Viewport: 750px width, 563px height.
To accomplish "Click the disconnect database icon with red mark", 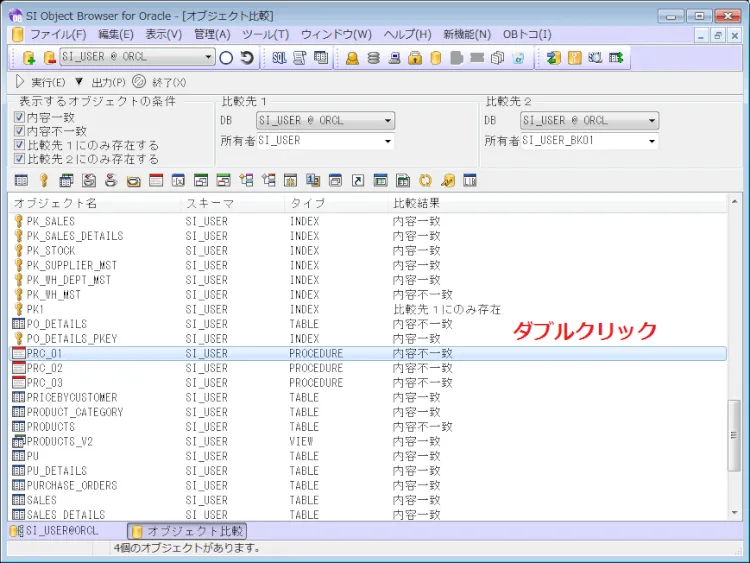I will [x=49, y=58].
